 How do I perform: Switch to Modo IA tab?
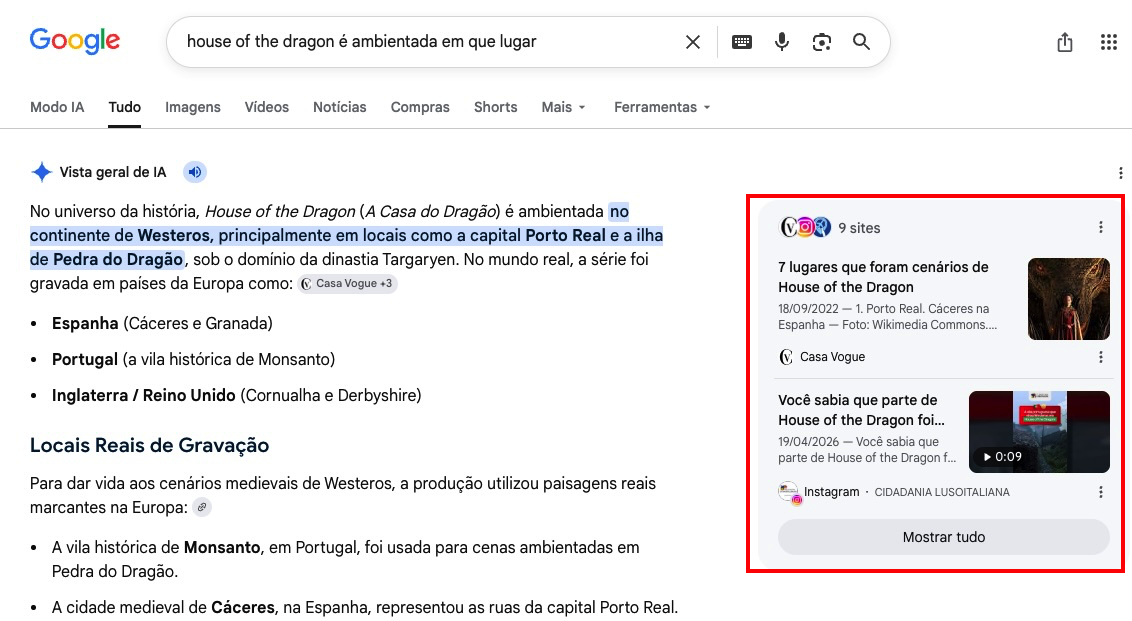point(57,107)
